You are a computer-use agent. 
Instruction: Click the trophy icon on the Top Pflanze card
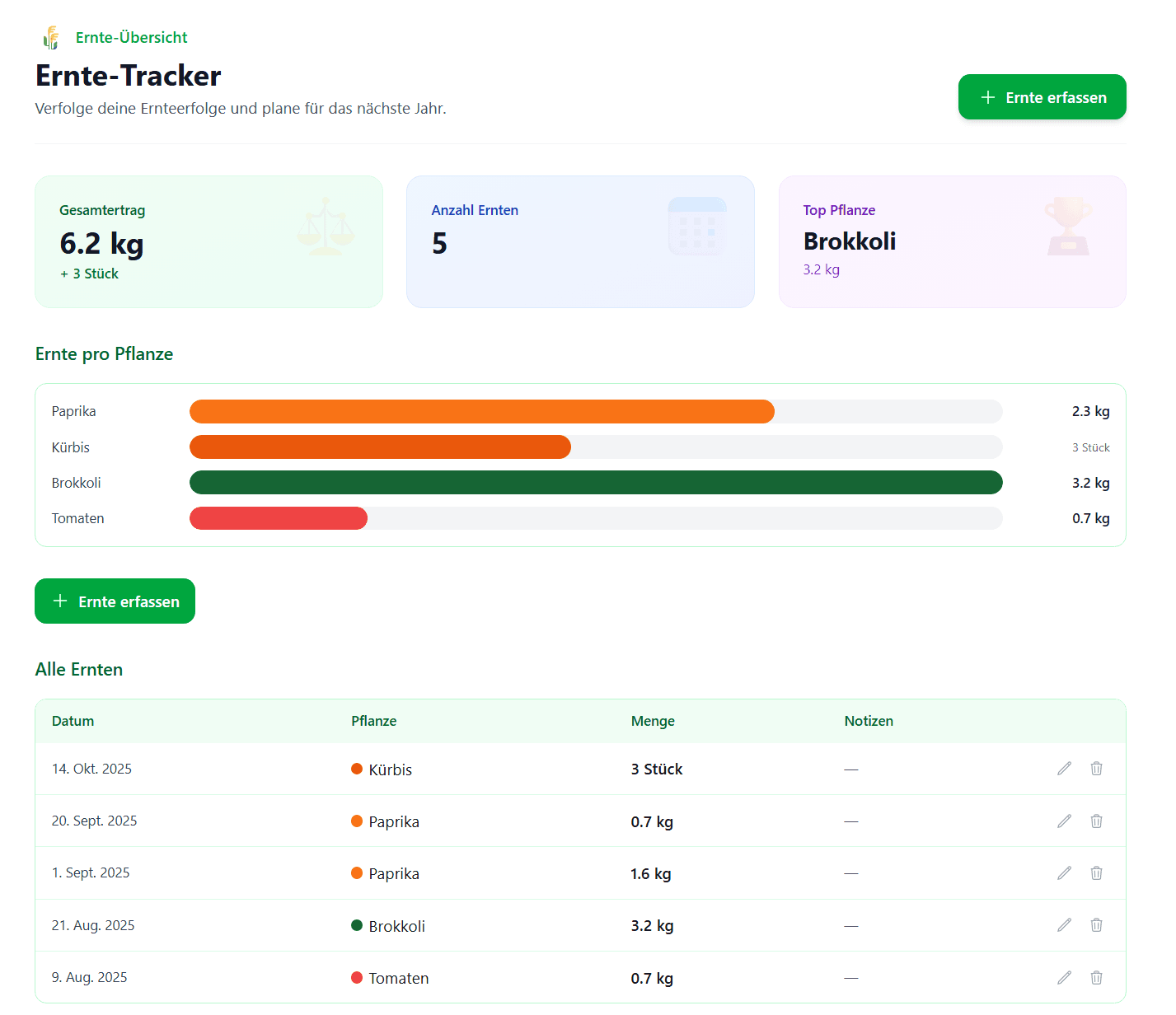tap(1069, 226)
